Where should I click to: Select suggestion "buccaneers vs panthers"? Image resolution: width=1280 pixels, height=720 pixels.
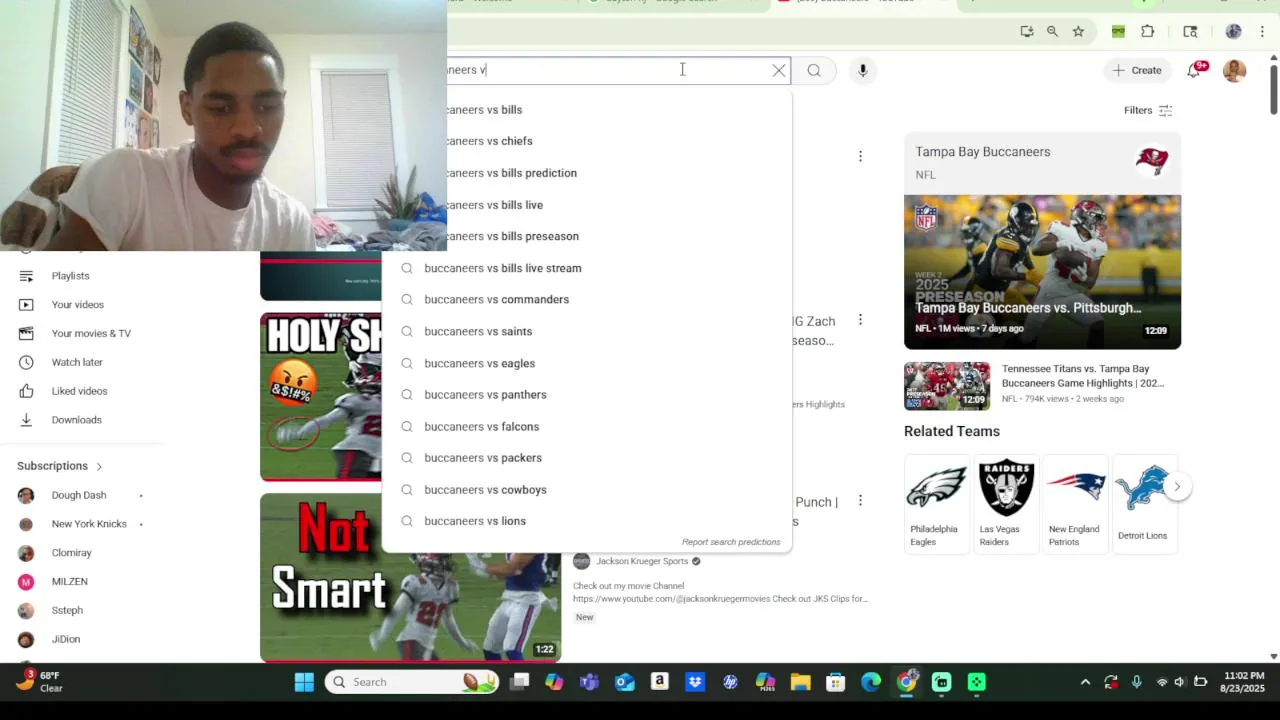[587, 394]
